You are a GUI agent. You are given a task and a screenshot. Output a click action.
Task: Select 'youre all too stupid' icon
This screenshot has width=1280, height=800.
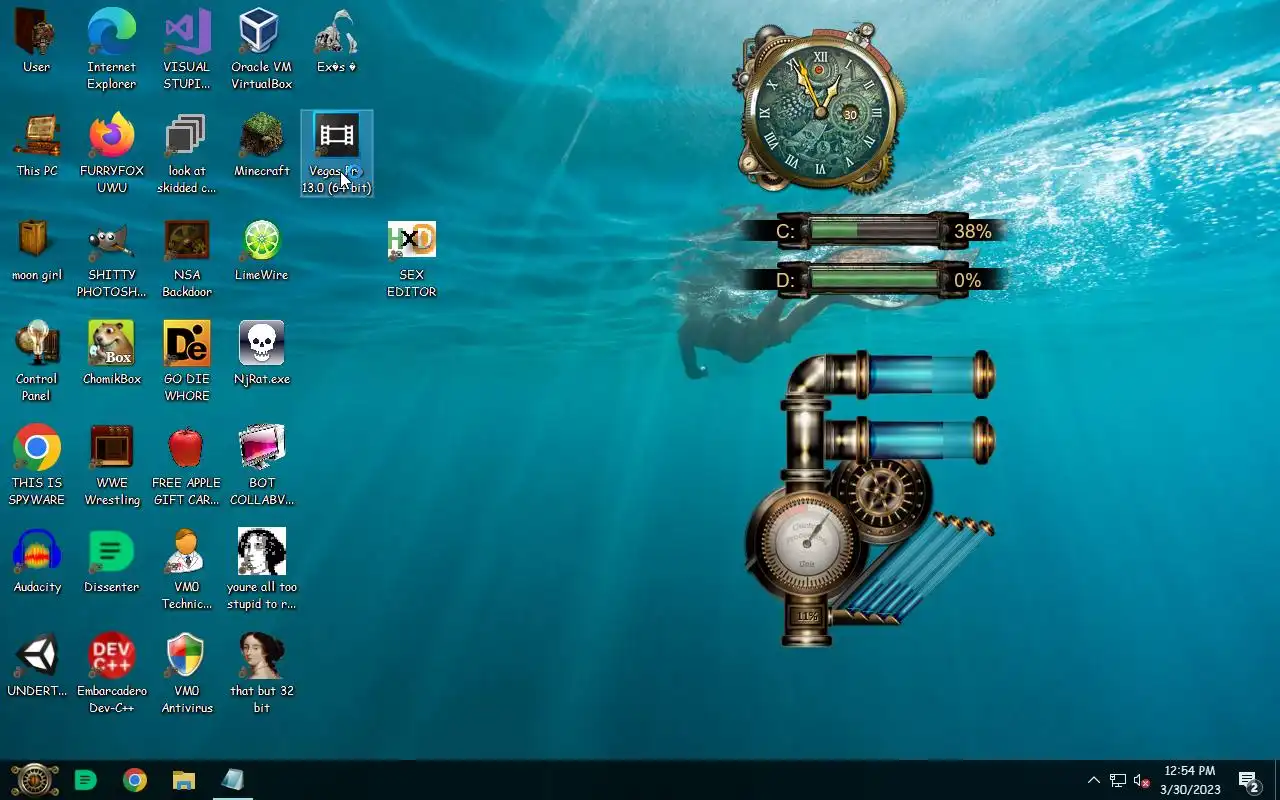coord(261,569)
